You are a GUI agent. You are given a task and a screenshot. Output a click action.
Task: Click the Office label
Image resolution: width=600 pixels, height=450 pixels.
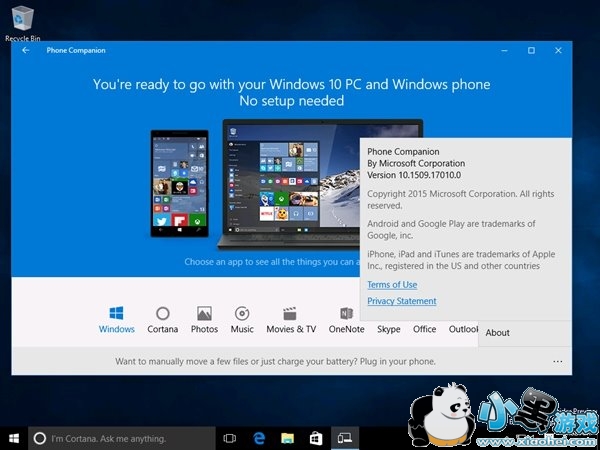click(424, 329)
